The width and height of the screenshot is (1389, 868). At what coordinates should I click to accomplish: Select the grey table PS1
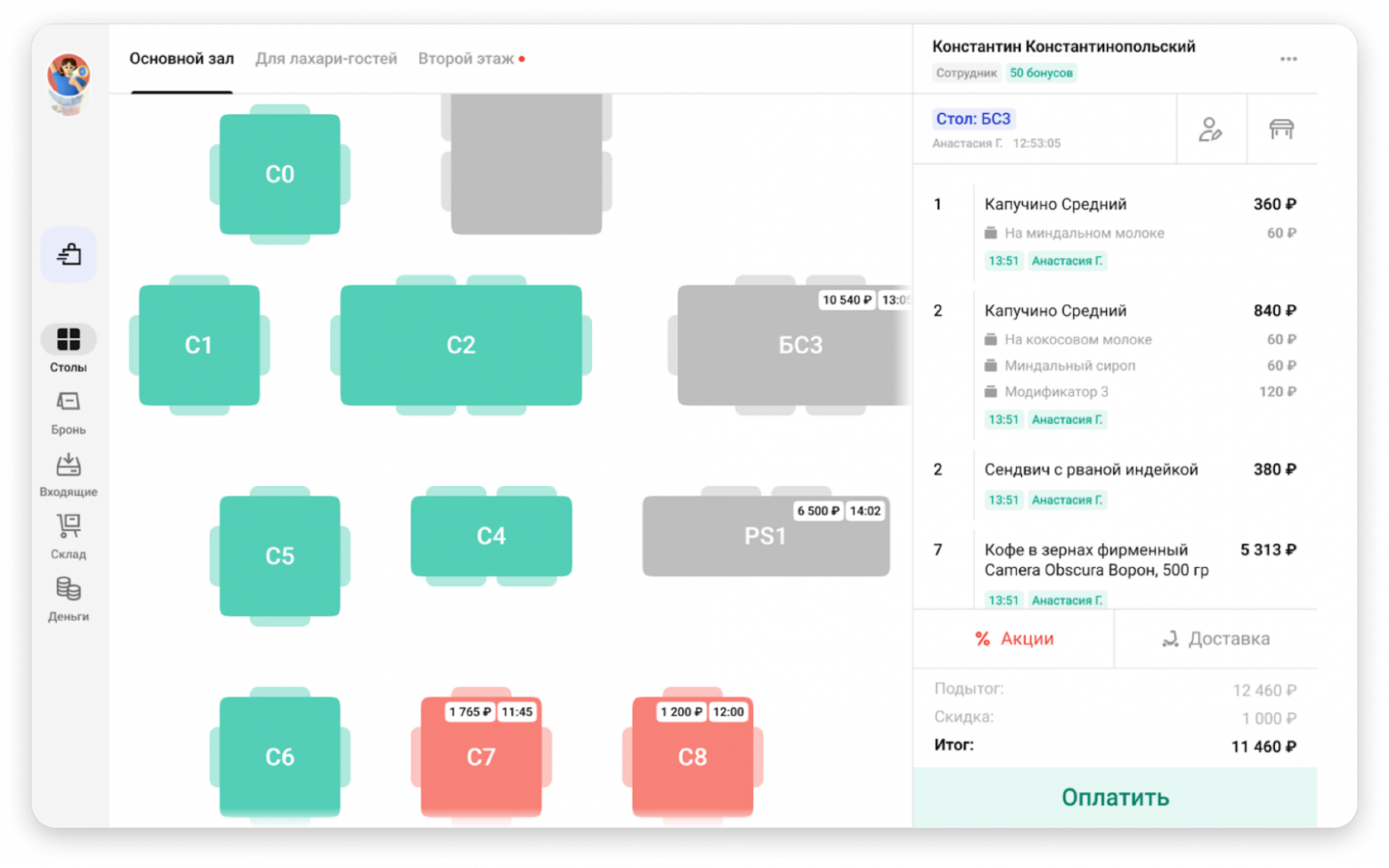[766, 536]
